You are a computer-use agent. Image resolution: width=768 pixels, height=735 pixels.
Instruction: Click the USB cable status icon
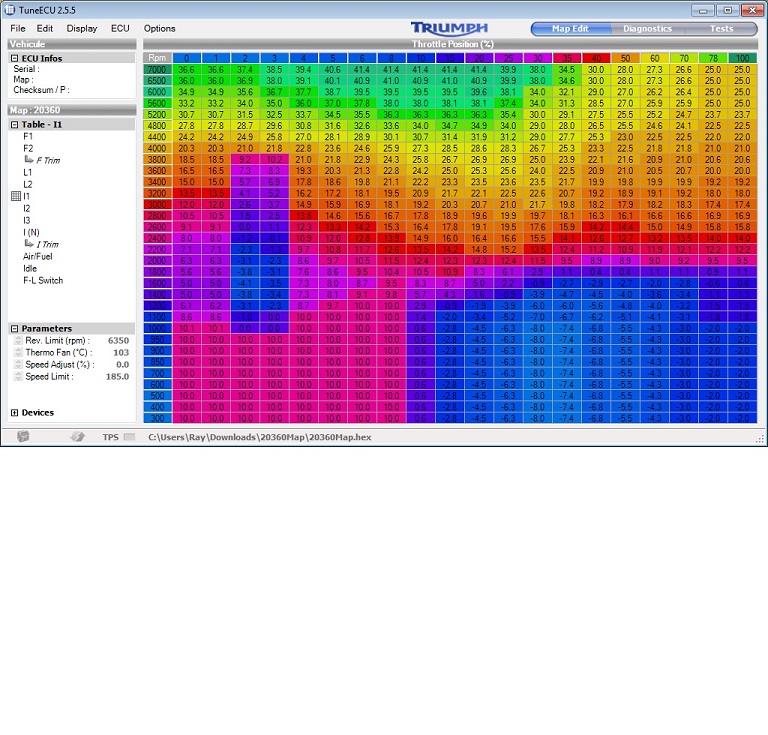pyautogui.click(x=76, y=436)
